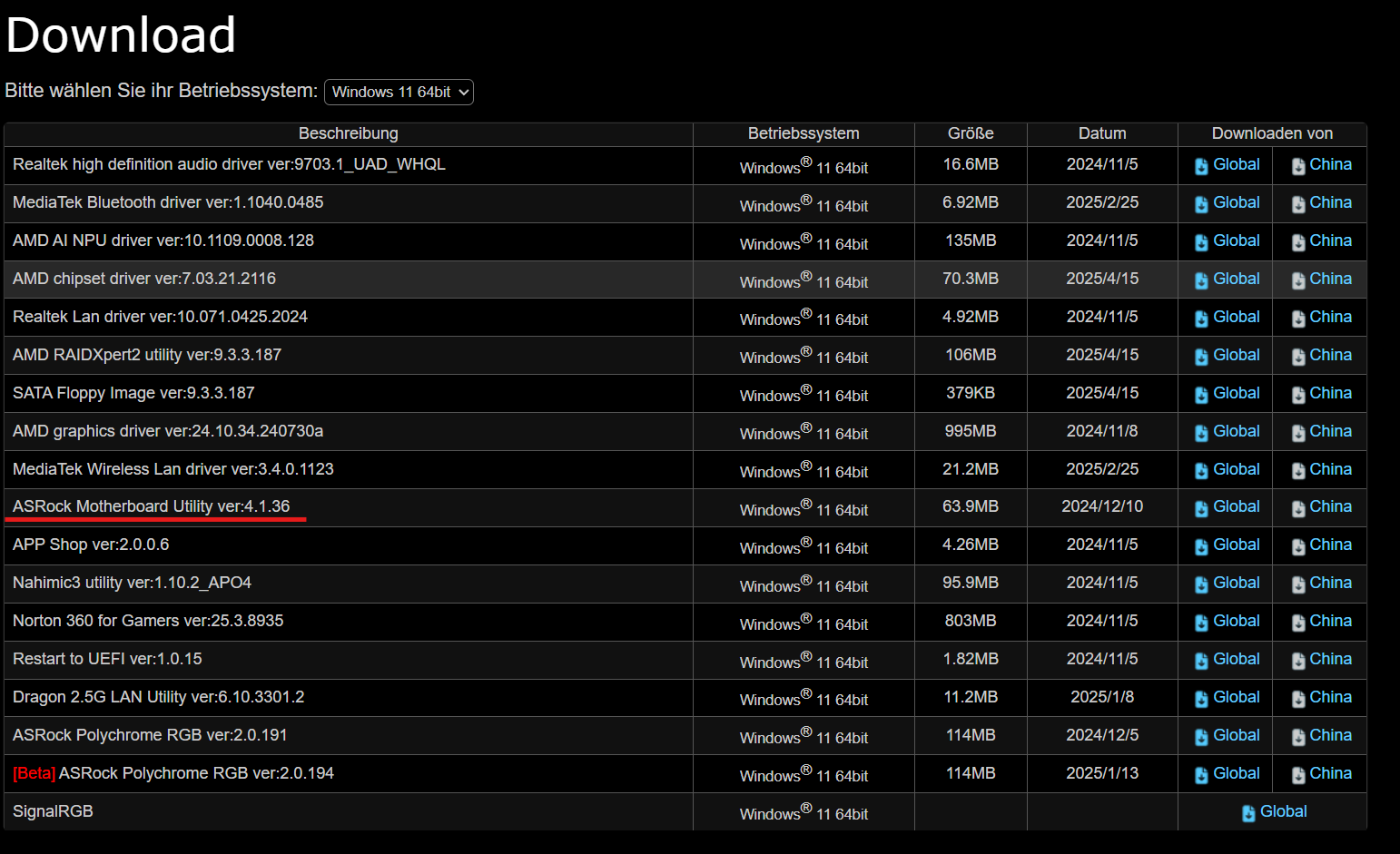1400x854 pixels.
Task: Click the China download icon for Realtek audio driver
Action: pyautogui.click(x=1298, y=166)
